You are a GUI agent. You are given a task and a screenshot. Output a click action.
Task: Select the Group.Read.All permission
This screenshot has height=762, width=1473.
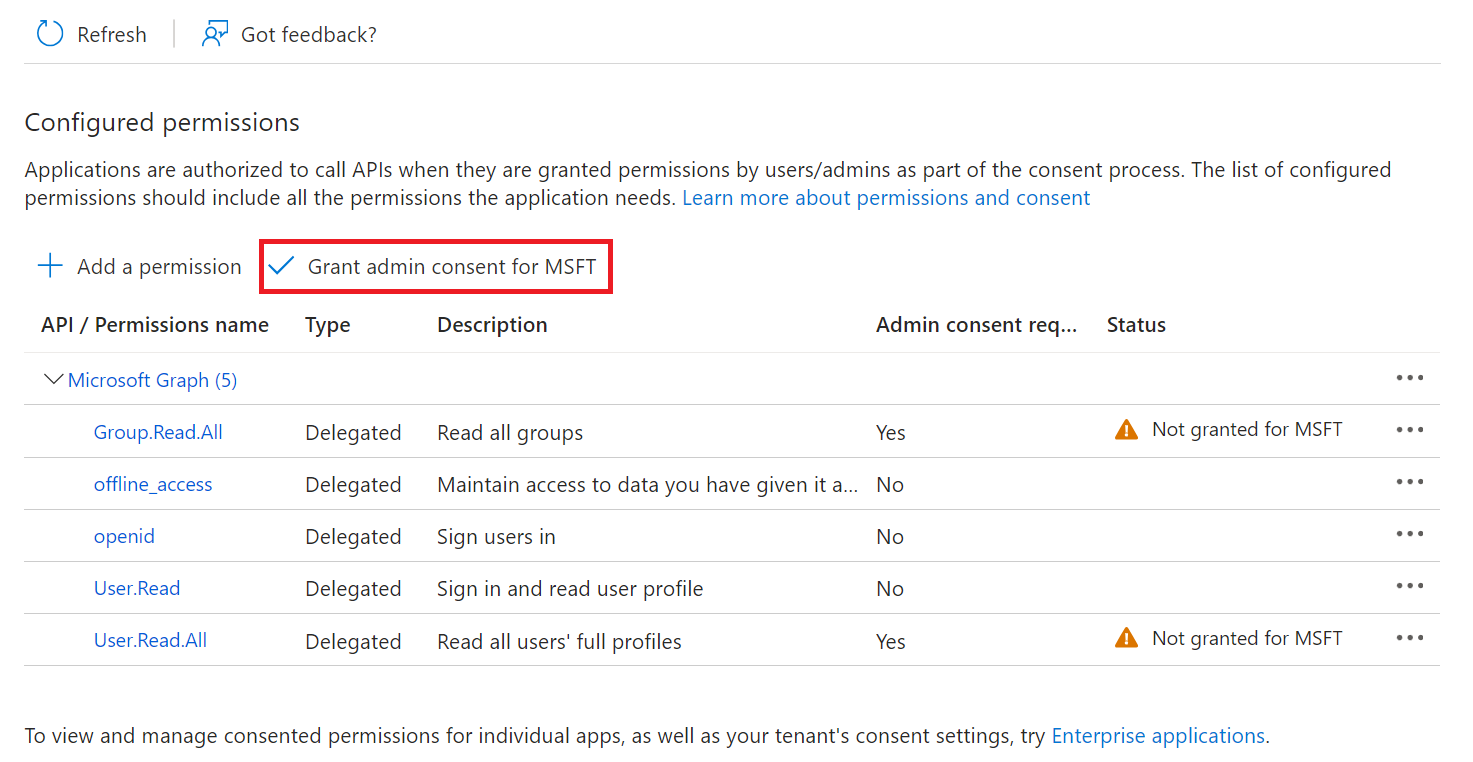click(x=158, y=432)
